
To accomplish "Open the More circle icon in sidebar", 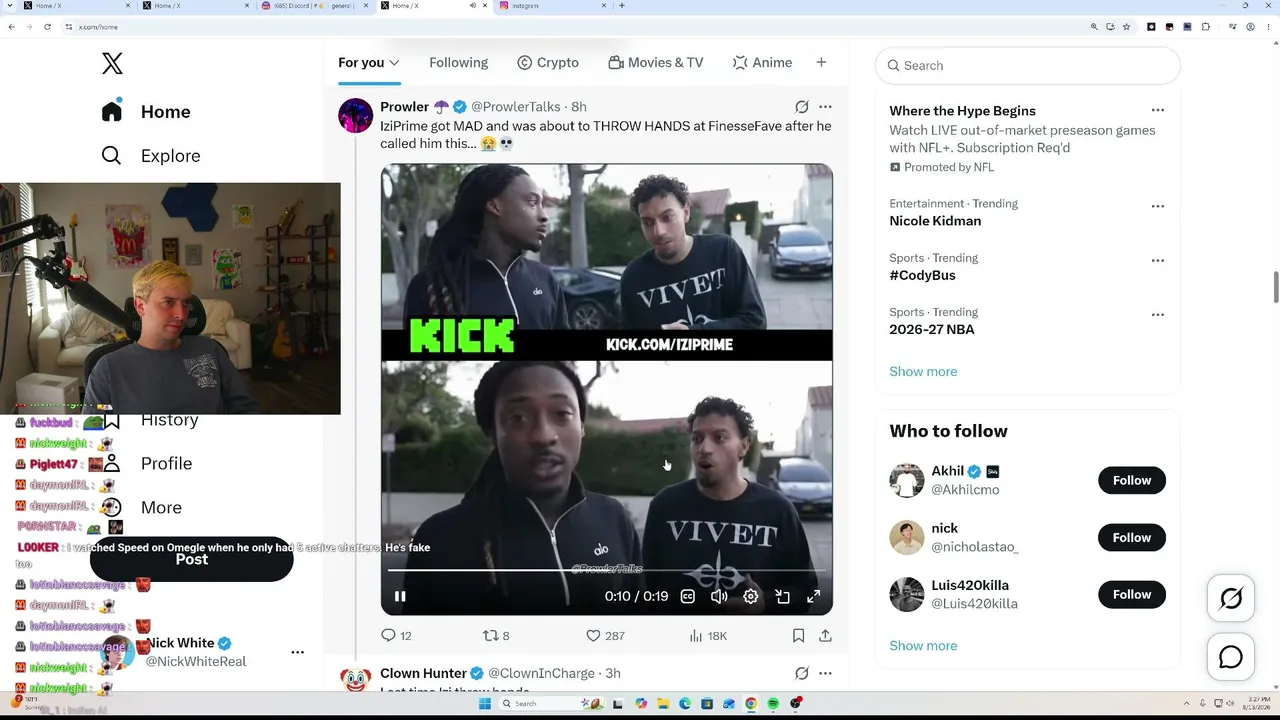I will [x=112, y=507].
